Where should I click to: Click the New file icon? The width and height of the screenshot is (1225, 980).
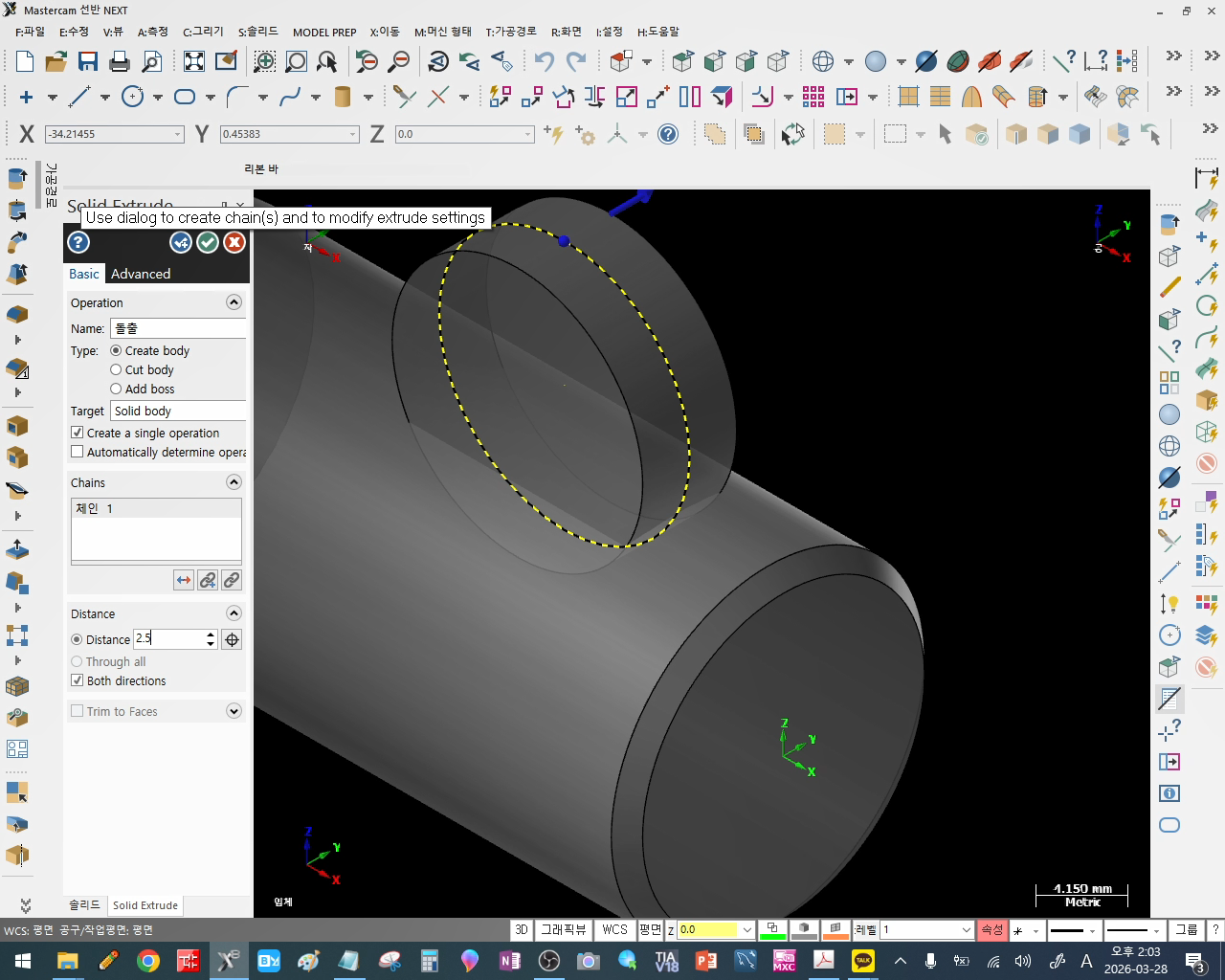pos(25,62)
